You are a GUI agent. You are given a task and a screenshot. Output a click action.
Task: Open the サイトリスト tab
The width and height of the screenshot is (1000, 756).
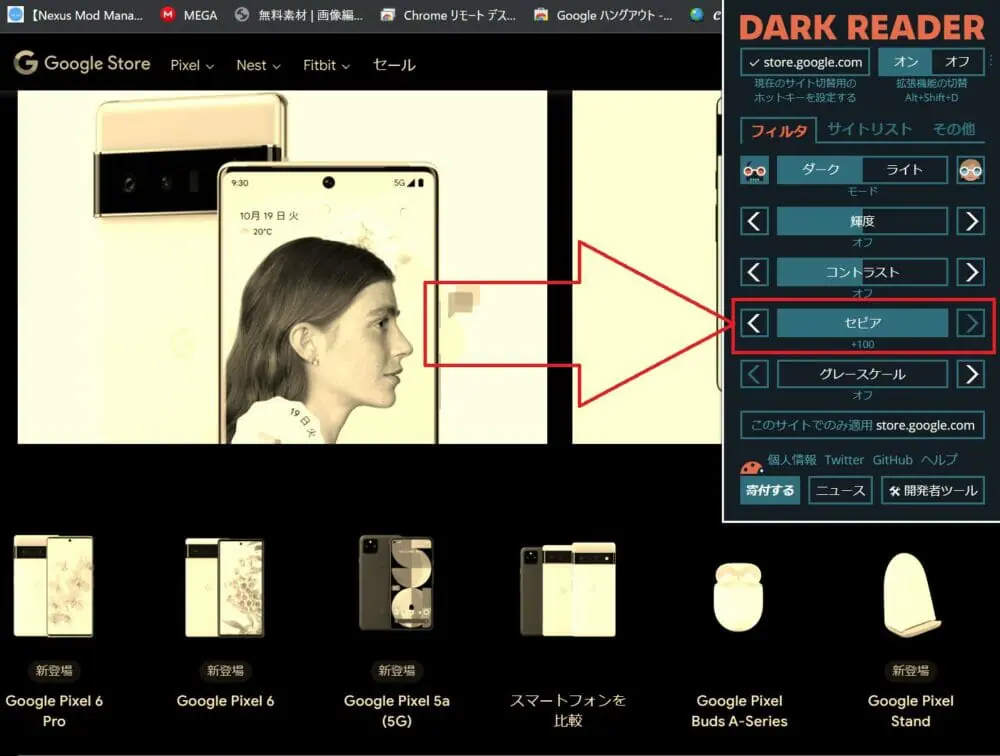(869, 129)
